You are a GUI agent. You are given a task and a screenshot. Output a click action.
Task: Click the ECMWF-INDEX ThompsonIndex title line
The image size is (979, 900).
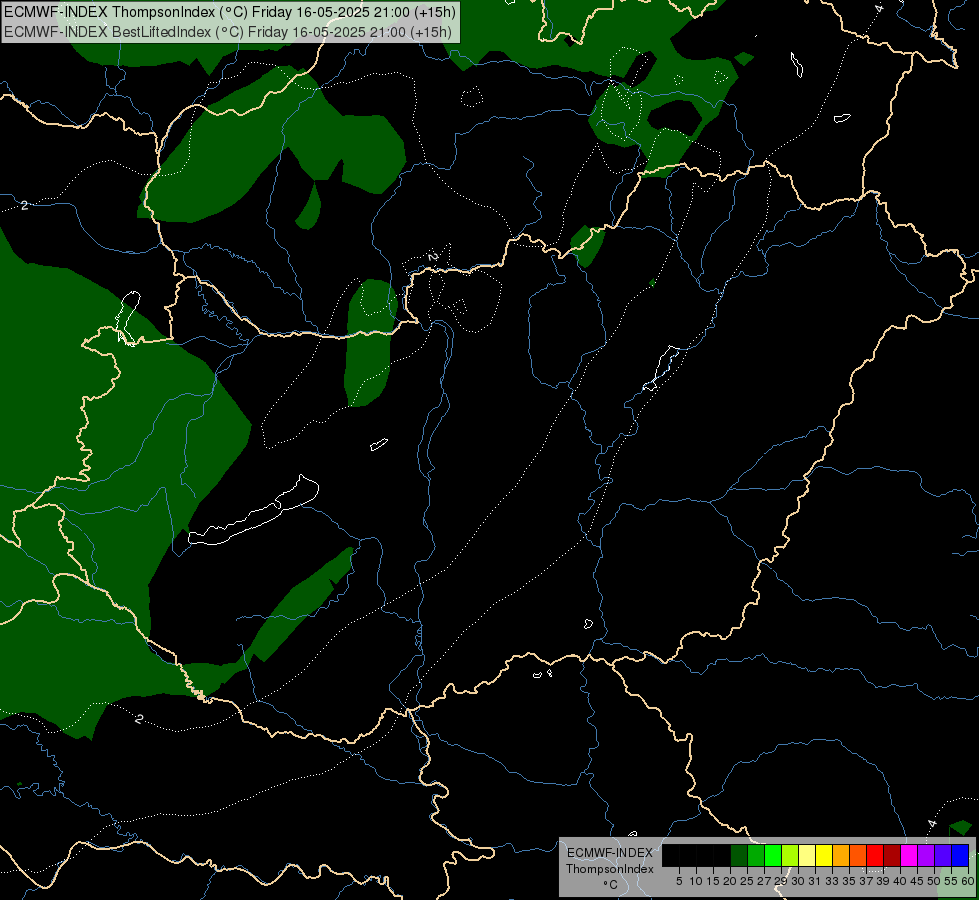[230, 12]
